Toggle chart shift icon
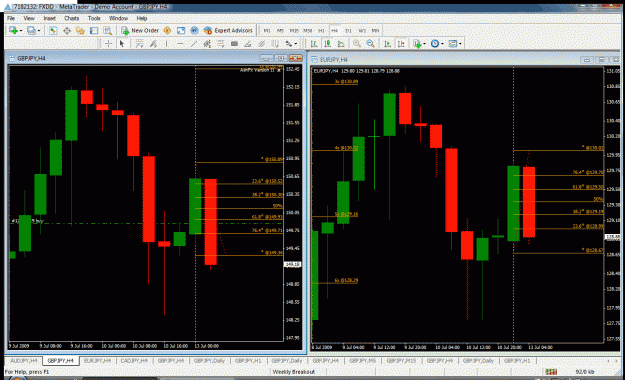 point(401,43)
